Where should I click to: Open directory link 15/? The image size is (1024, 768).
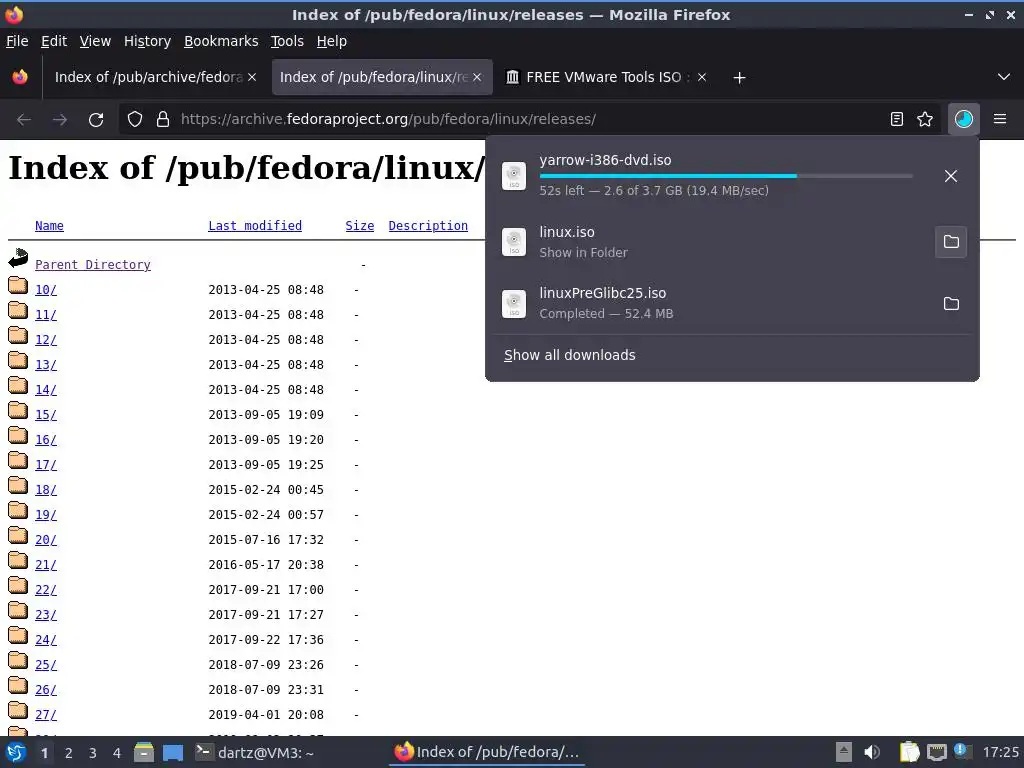click(46, 415)
